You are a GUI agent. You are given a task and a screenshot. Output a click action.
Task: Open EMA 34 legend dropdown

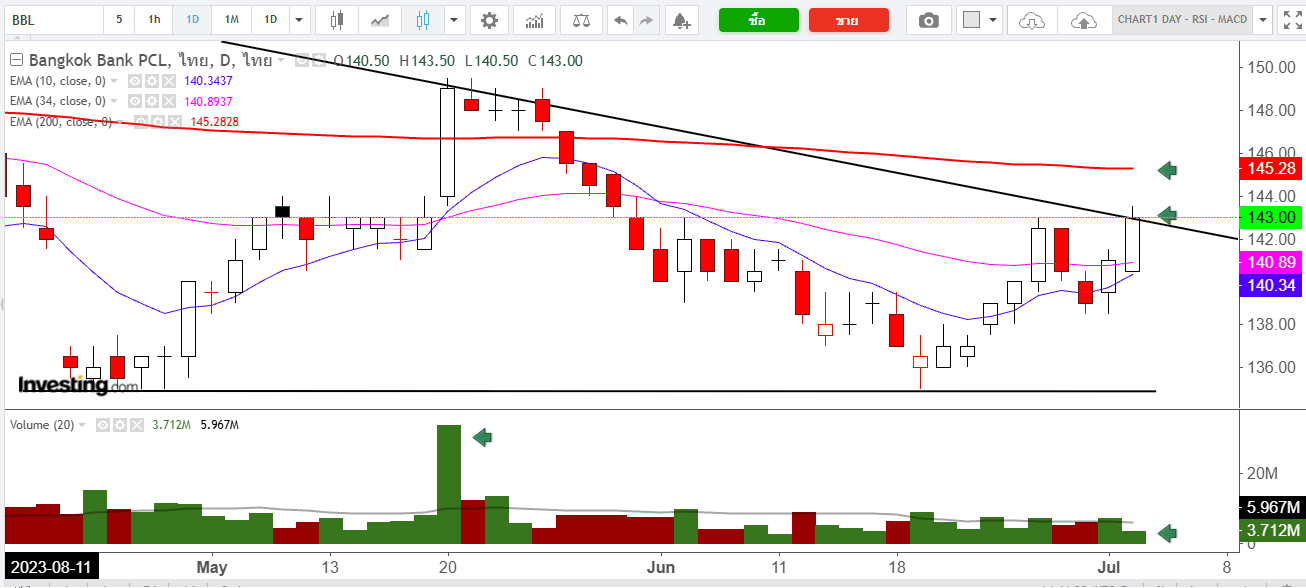[x=113, y=101]
